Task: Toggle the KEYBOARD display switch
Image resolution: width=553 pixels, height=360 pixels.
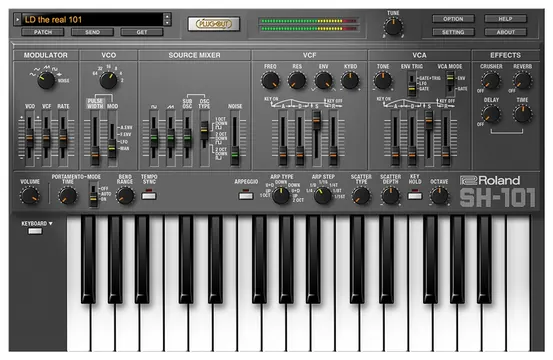Action: tap(35, 231)
